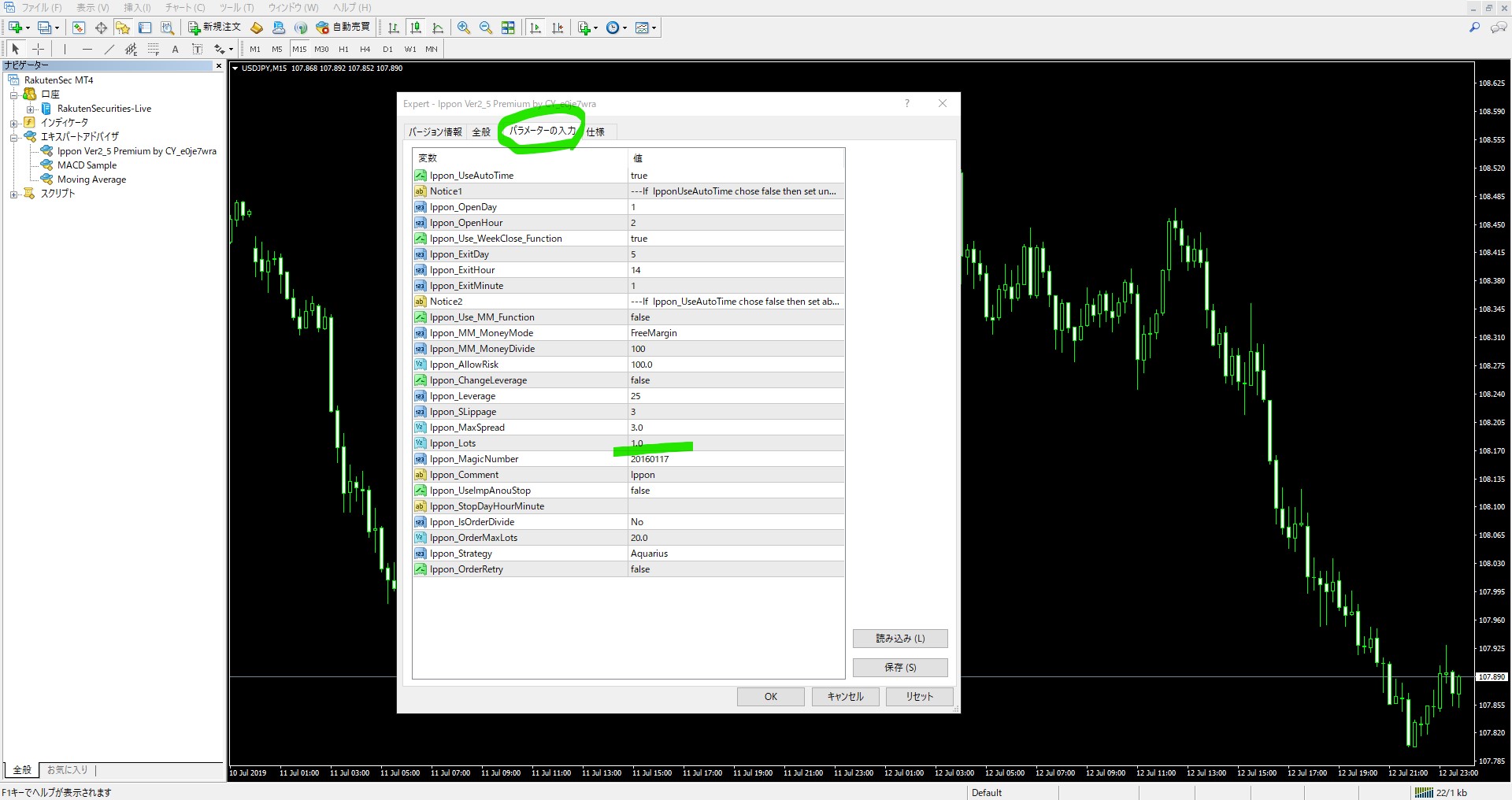Open the periods clock icon
1512x800 pixels.
(613, 28)
